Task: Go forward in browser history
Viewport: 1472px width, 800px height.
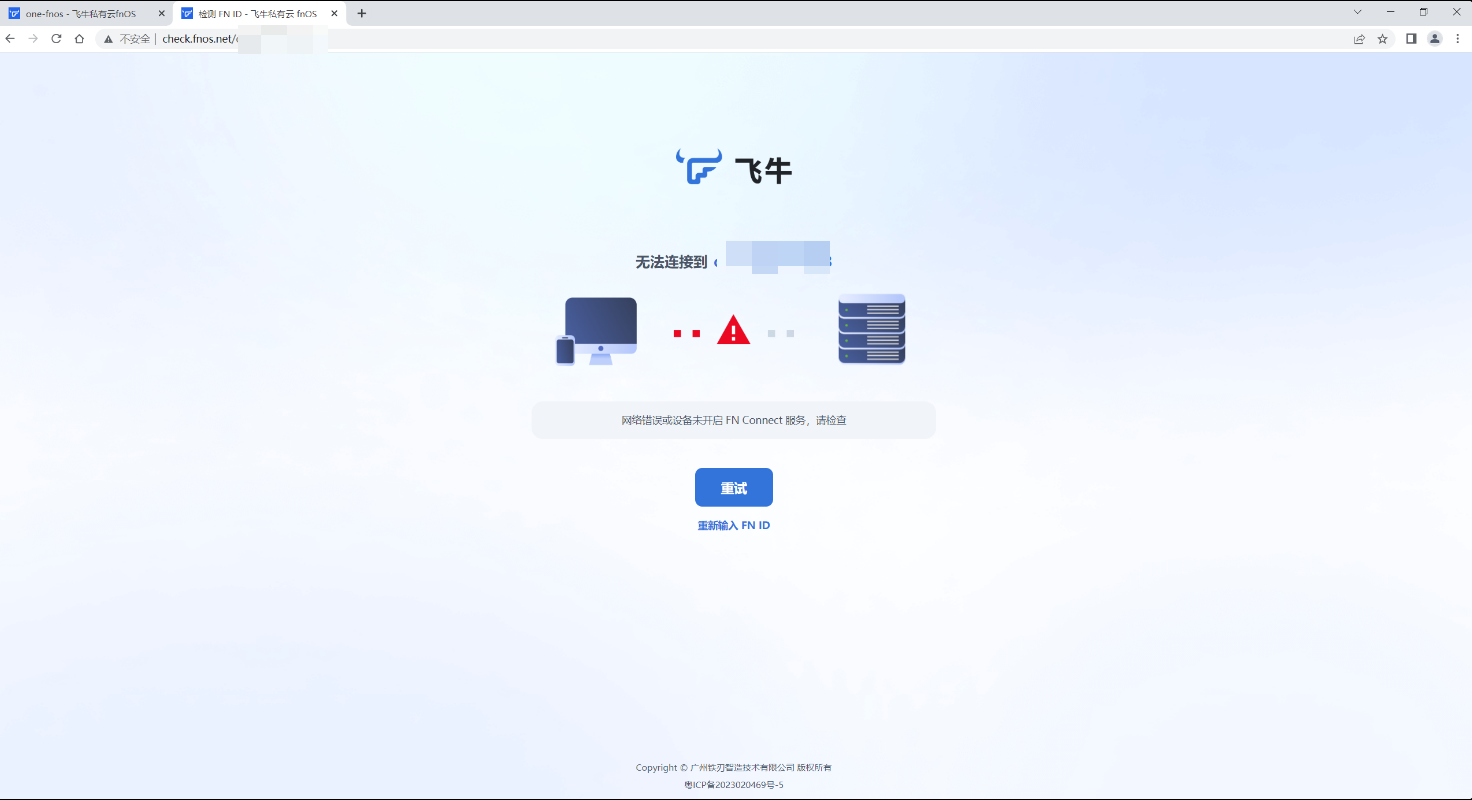Action: tap(33, 39)
